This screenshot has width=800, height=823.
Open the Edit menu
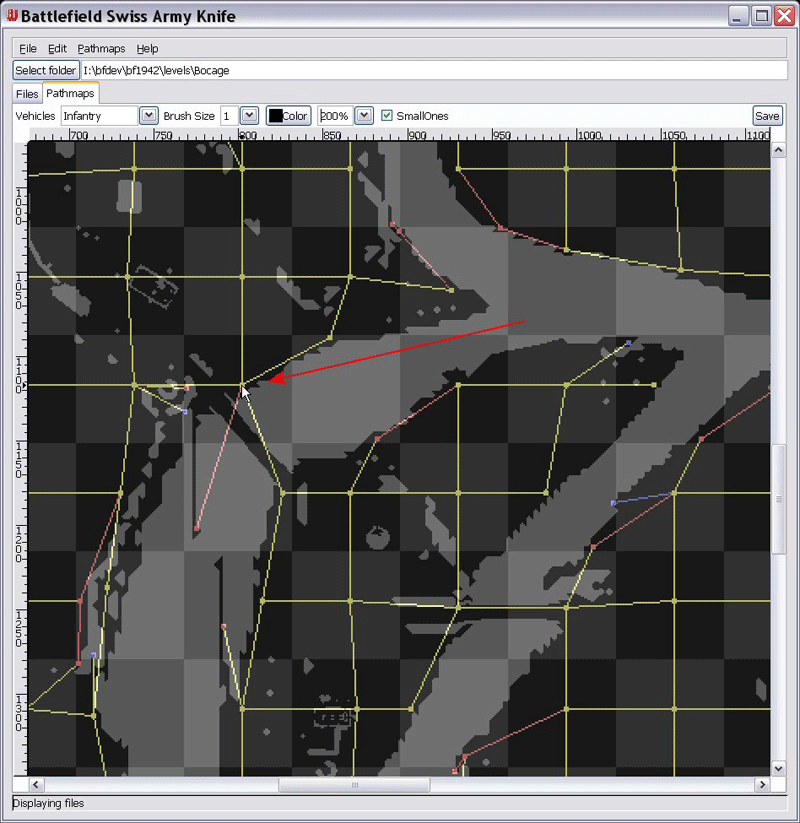click(57, 49)
